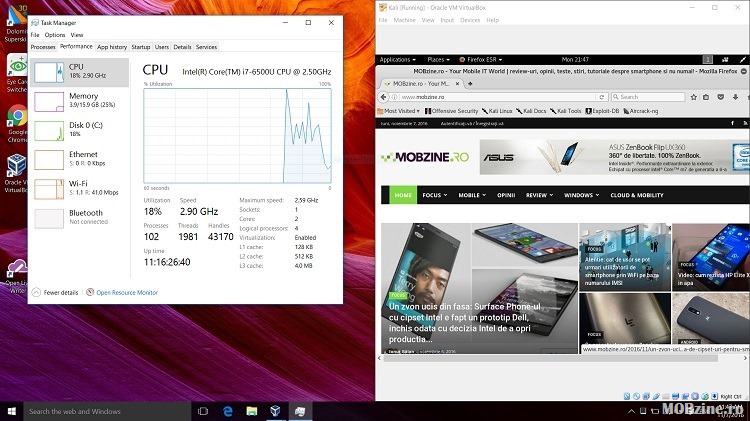Open Task Manager File menu

[x=35, y=35]
